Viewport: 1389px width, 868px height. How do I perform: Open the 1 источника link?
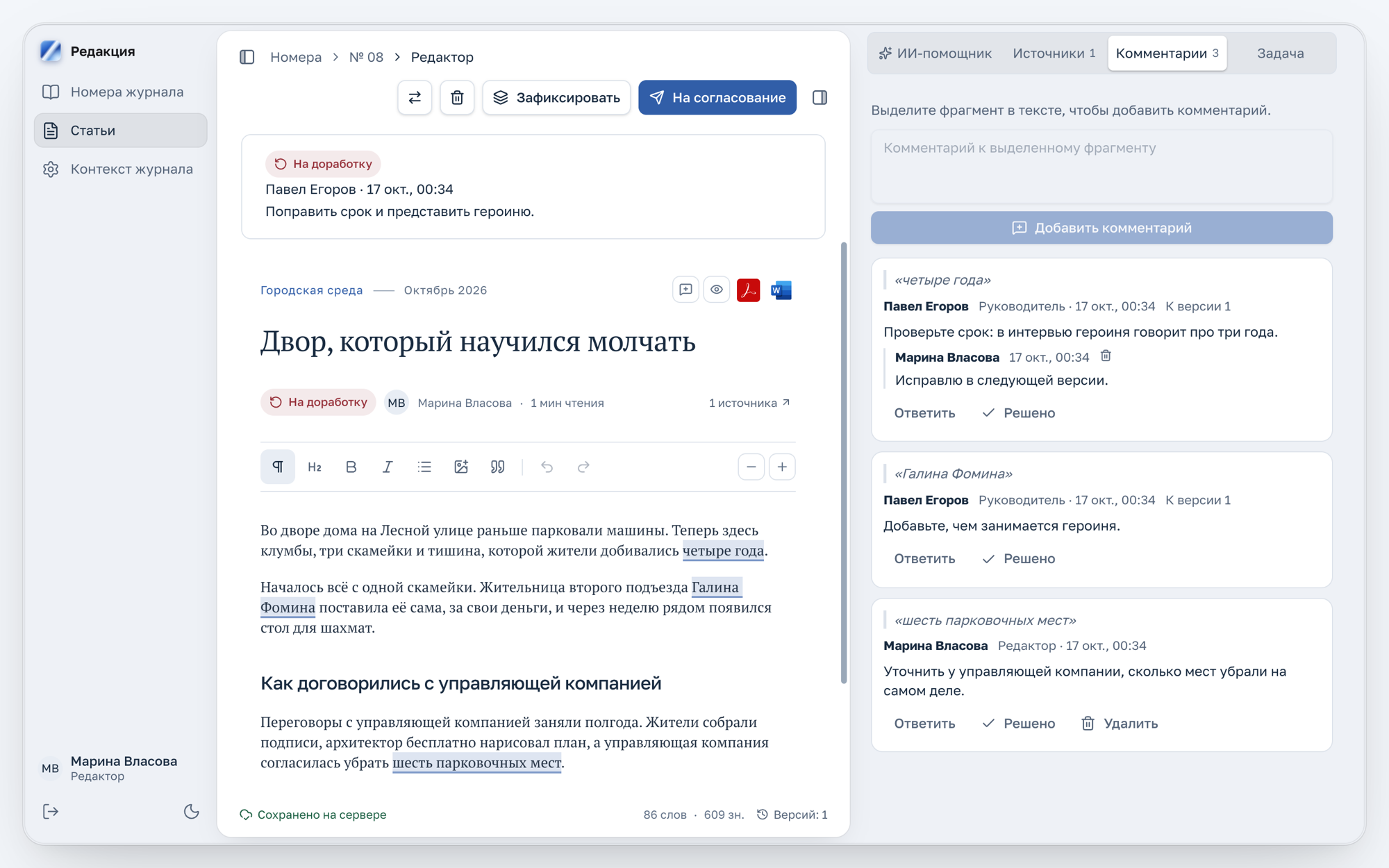click(x=749, y=403)
